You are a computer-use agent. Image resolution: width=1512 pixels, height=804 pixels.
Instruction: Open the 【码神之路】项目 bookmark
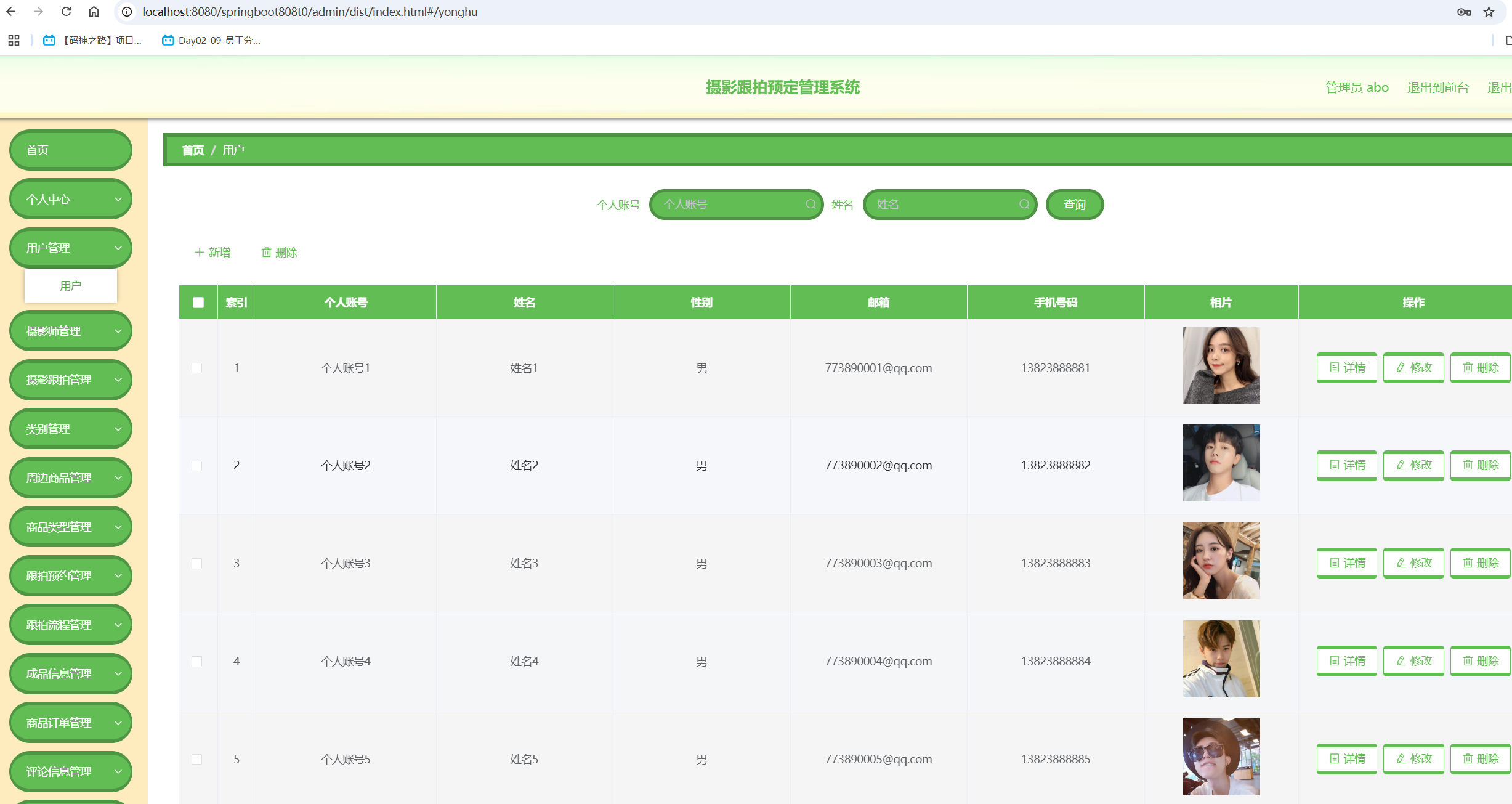[92, 40]
